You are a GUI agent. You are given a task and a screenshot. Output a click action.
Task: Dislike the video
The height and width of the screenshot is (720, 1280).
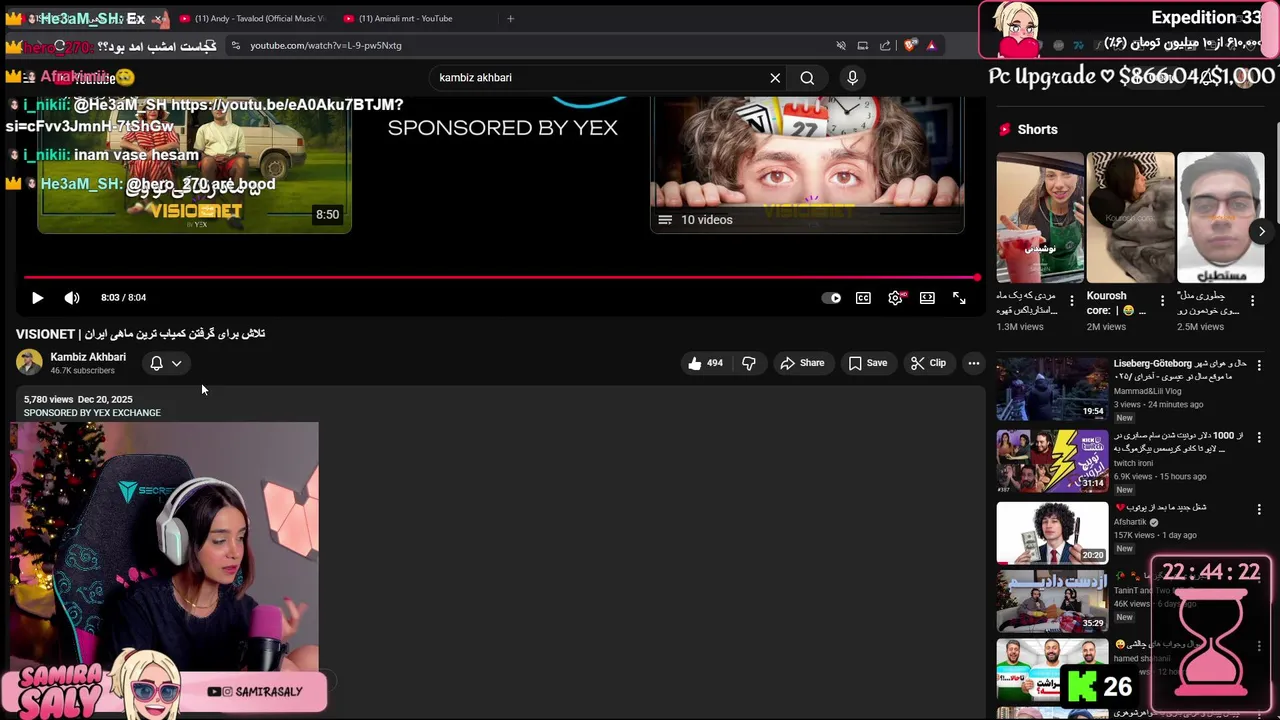coord(748,363)
